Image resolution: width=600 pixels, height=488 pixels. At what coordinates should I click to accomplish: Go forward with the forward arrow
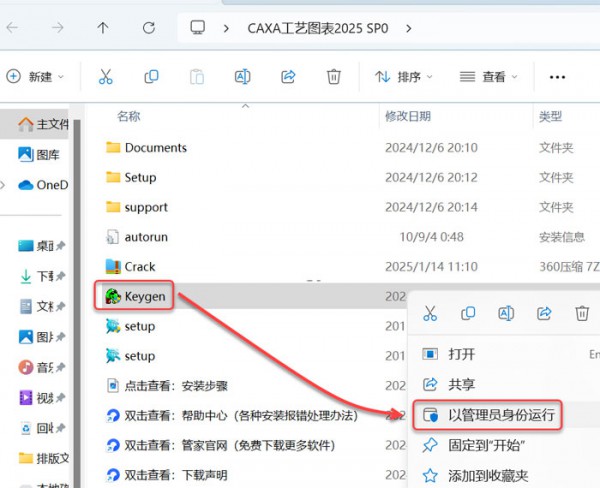tap(58, 28)
